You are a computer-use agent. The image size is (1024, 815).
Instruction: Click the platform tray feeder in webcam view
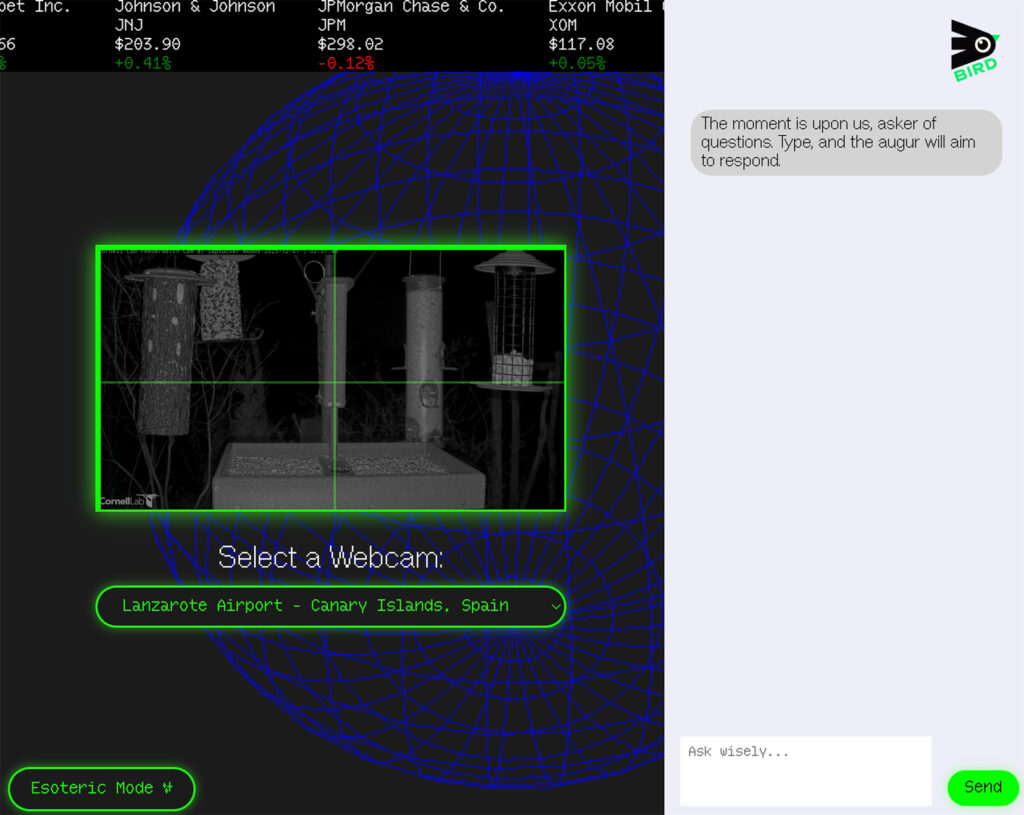[x=348, y=476]
